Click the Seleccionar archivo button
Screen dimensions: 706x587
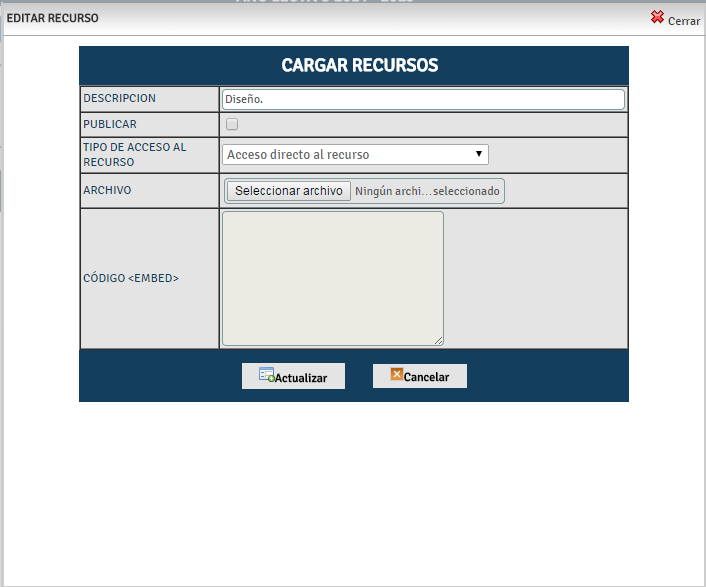(x=289, y=191)
